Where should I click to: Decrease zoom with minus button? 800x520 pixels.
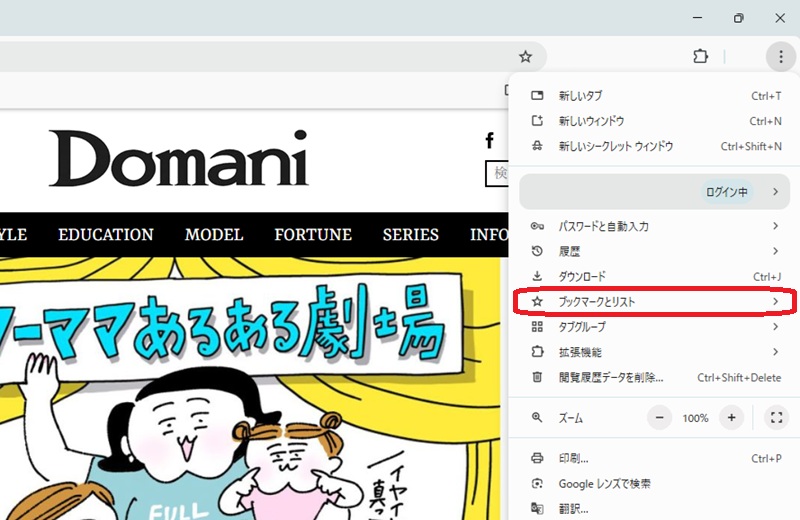(x=659, y=418)
